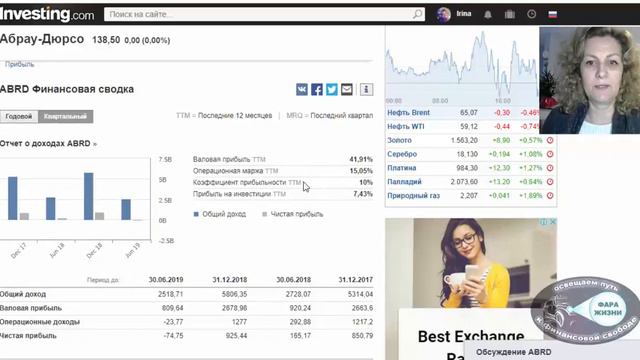Click the Абрау-Дюрсо stock title

pos(42,39)
